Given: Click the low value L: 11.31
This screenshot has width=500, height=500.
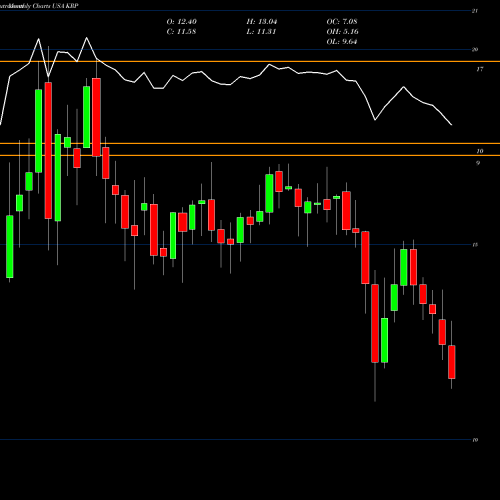Looking at the screenshot, I should click(x=261, y=32).
